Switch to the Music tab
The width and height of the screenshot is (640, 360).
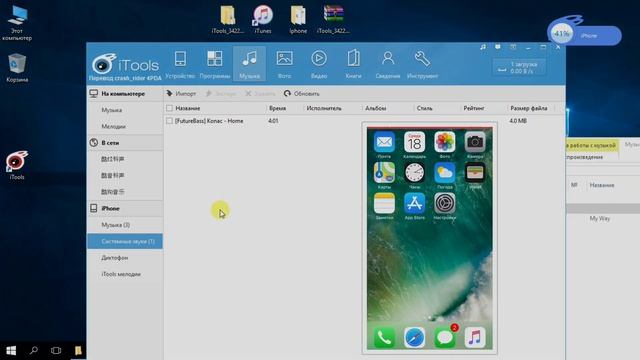click(249, 64)
